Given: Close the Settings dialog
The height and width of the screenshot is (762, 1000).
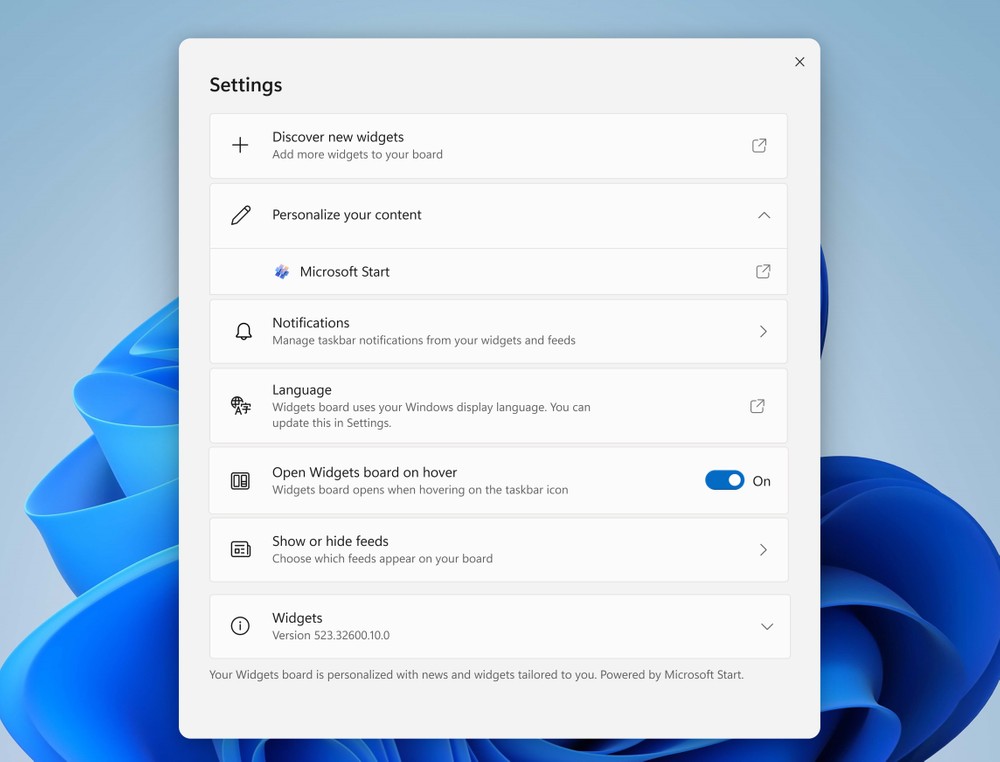Looking at the screenshot, I should click(x=800, y=62).
